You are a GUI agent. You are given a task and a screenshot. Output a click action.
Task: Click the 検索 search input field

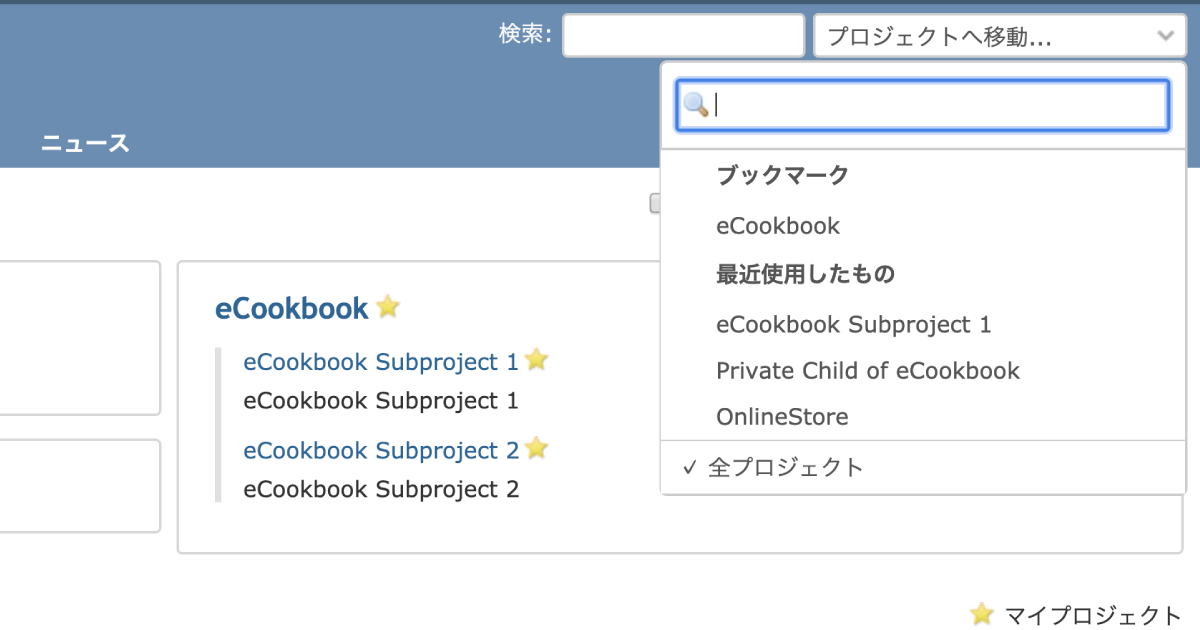684,36
